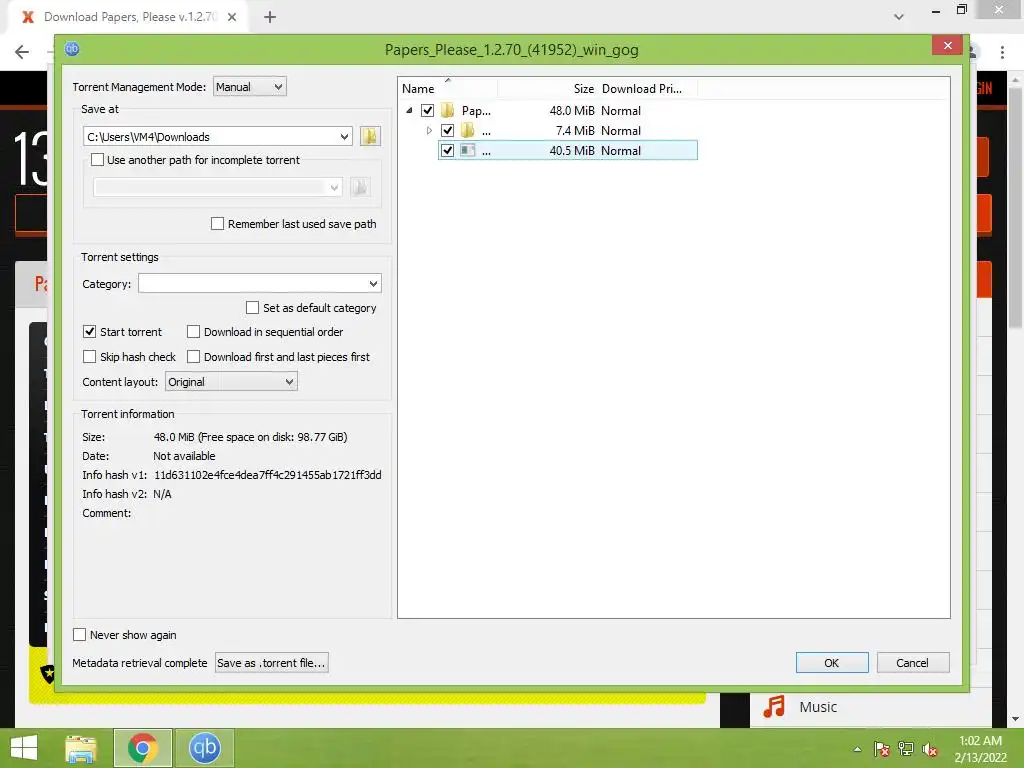Switch to the Download Papers, Please tab
Screen dimensions: 1024x768
pyautogui.click(x=129, y=17)
